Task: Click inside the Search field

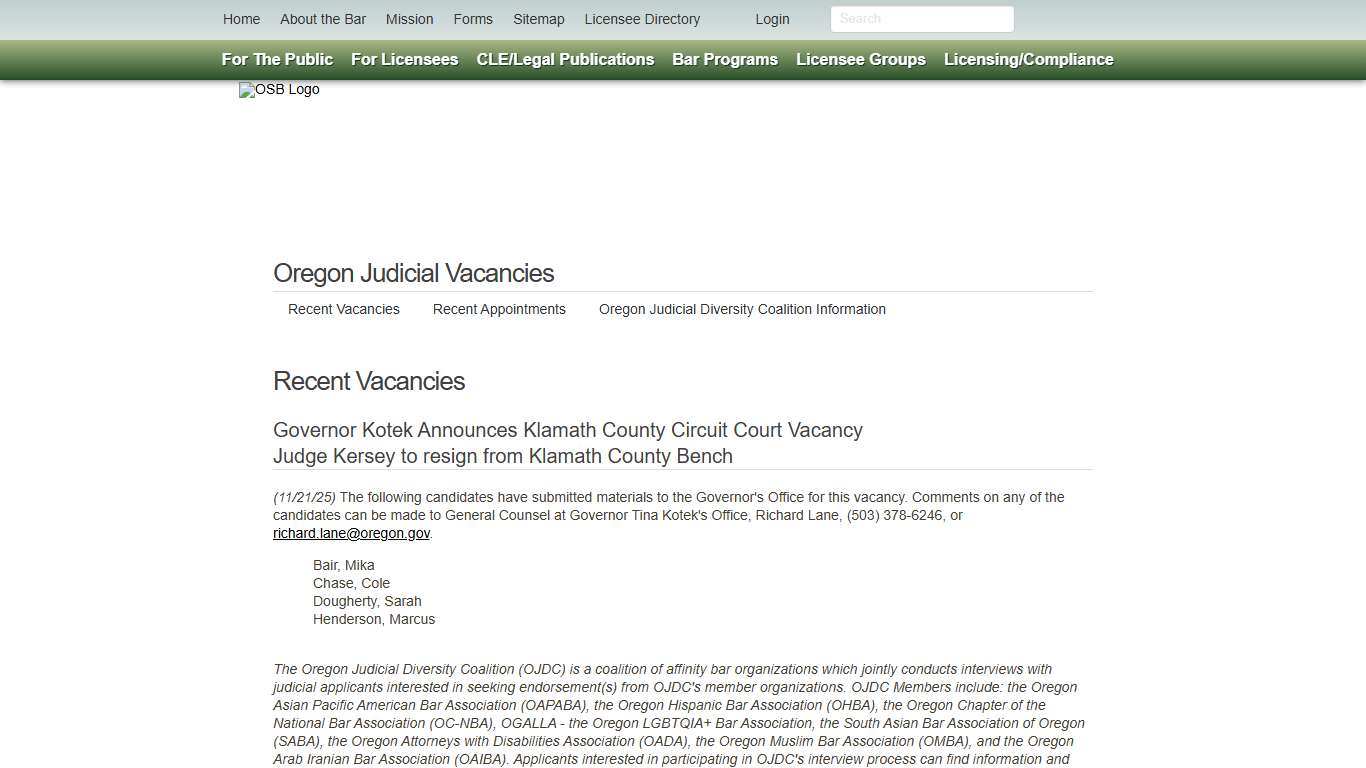Action: click(921, 19)
